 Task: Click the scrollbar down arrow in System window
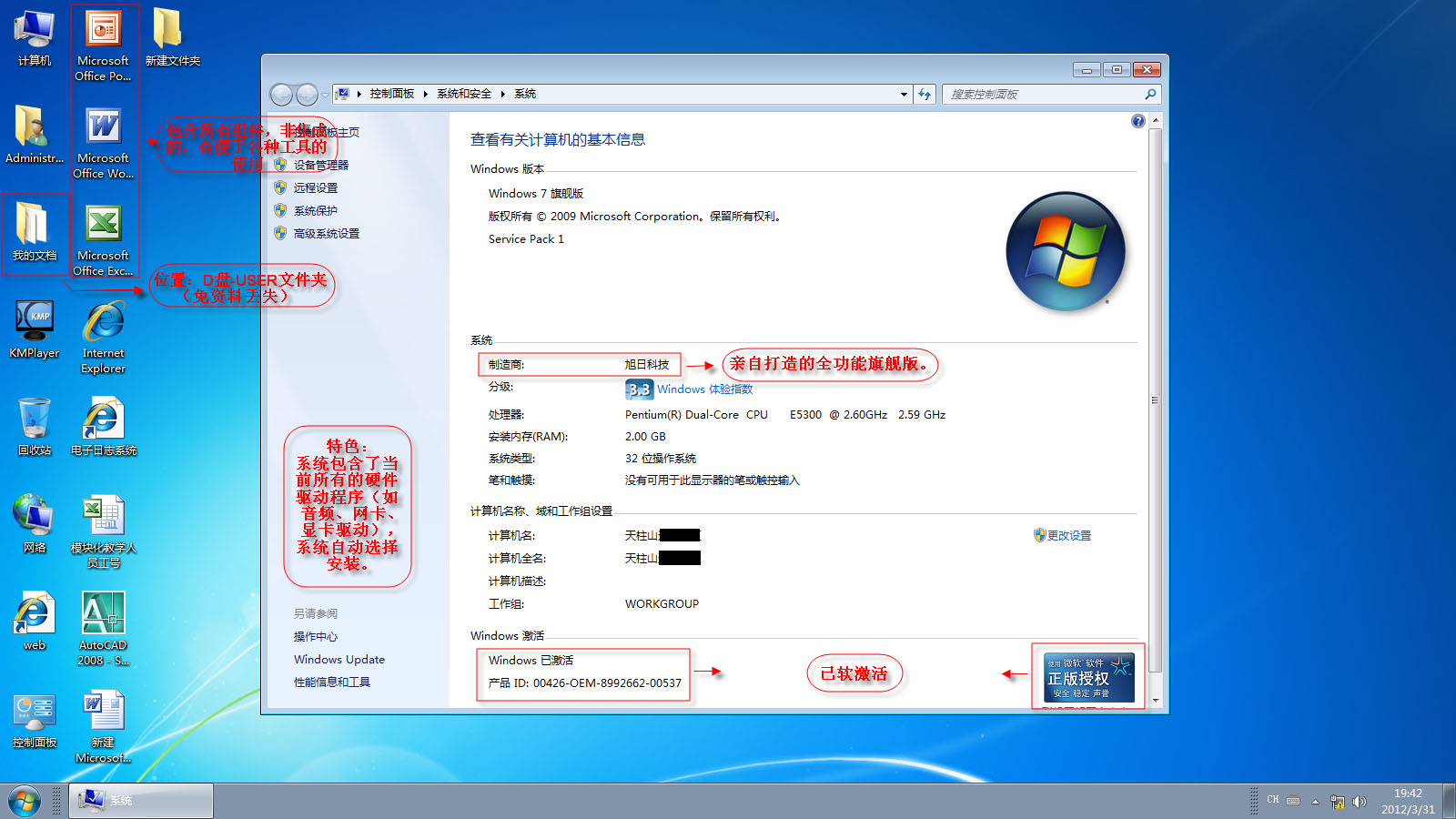[x=1156, y=701]
